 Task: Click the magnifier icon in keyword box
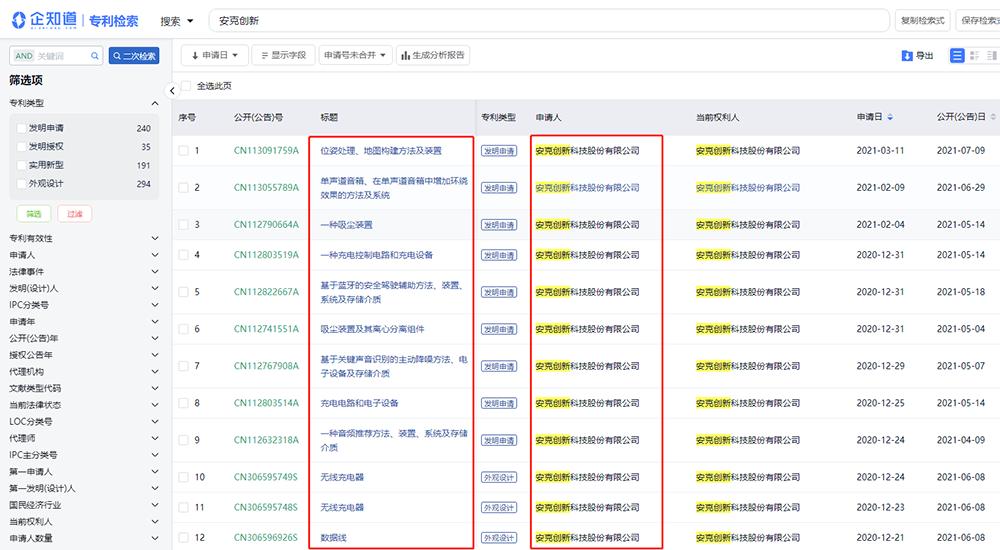click(94, 56)
